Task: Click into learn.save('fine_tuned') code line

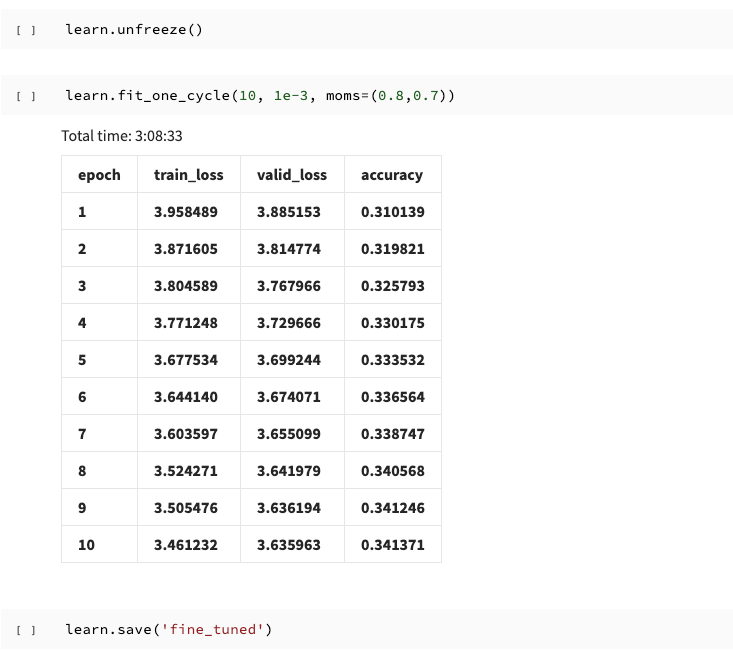Action: 168,629
